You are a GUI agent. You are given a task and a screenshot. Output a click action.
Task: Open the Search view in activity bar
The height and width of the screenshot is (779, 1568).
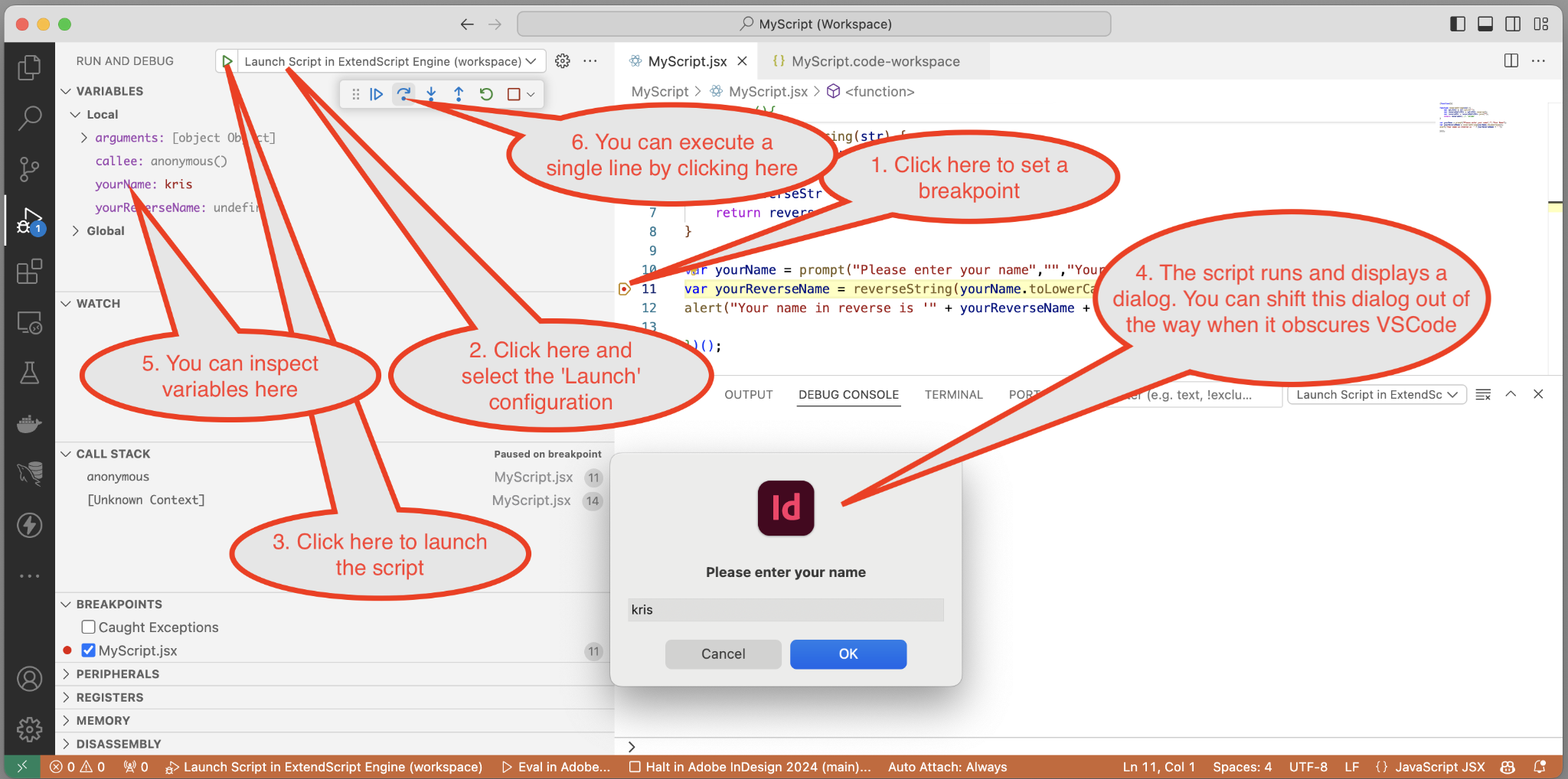pos(29,118)
